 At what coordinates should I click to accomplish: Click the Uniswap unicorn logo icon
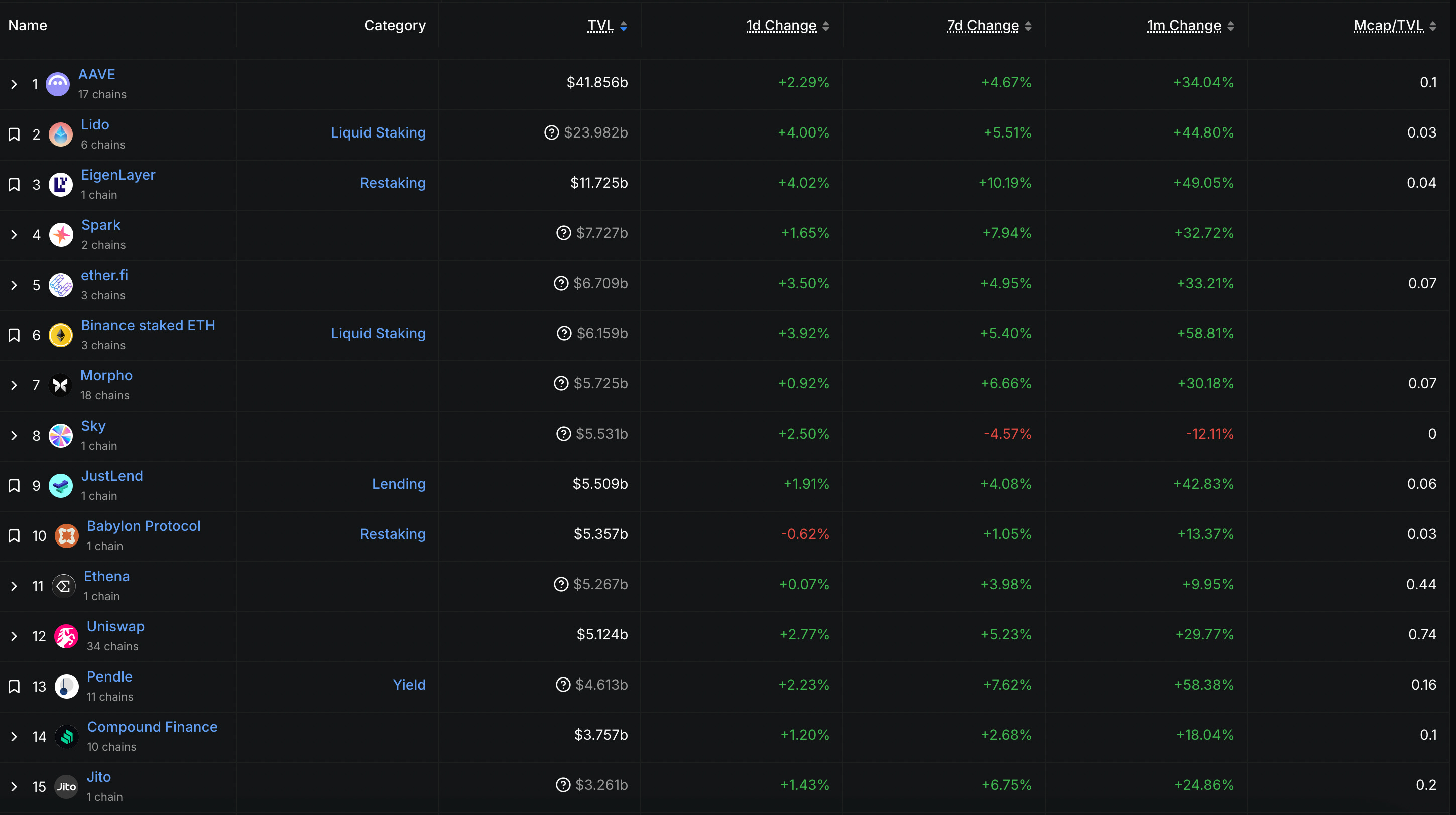tap(66, 636)
